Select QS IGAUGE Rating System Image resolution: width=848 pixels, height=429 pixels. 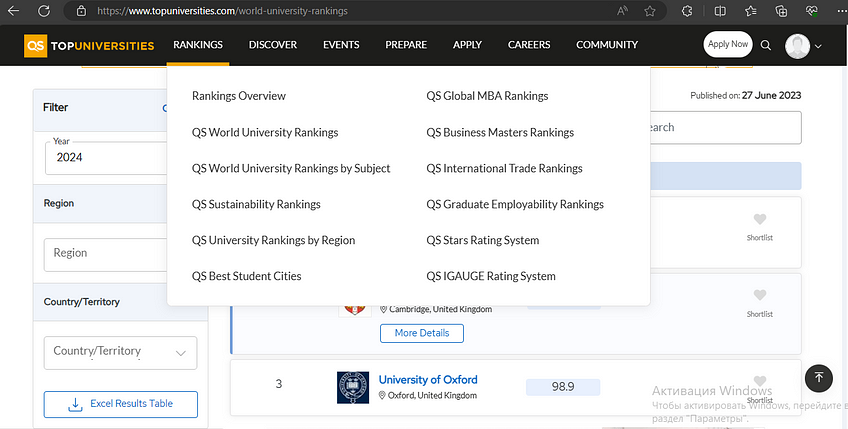491,276
